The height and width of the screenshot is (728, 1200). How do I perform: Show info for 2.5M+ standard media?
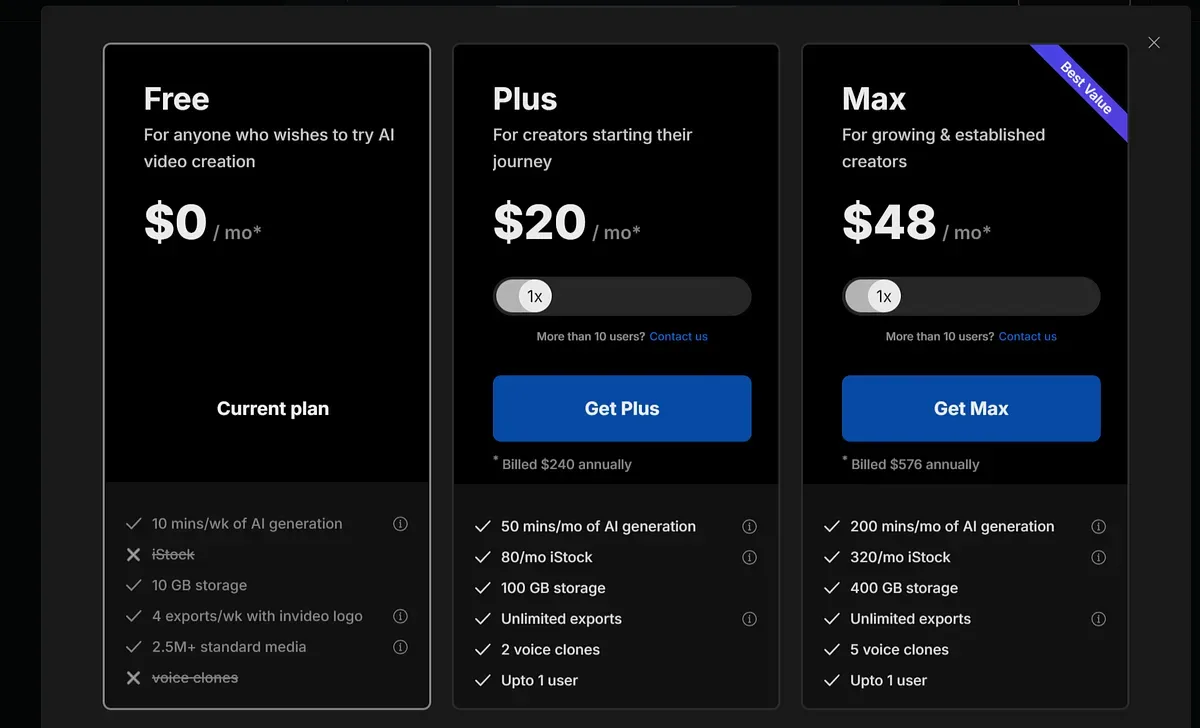tap(400, 647)
